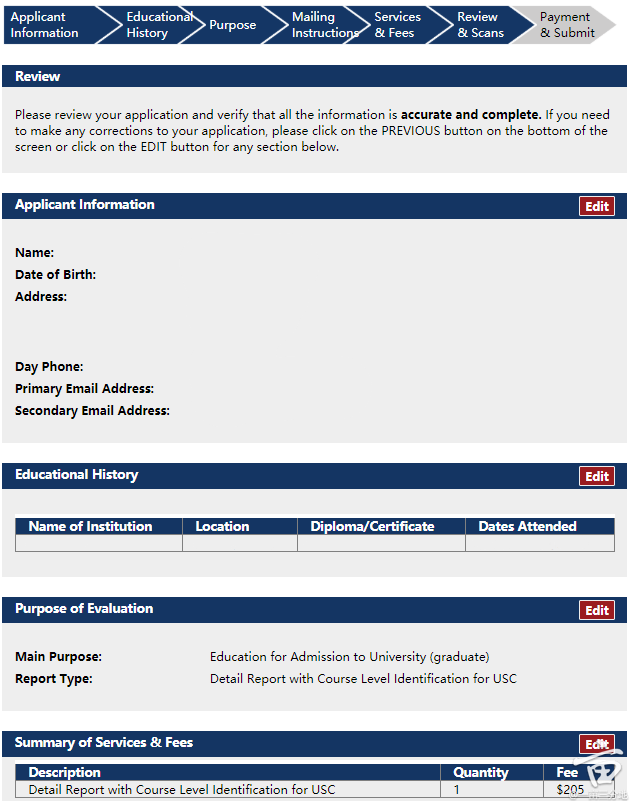
Task: Edit the Summary of Services & Fees
Action: coord(597,744)
